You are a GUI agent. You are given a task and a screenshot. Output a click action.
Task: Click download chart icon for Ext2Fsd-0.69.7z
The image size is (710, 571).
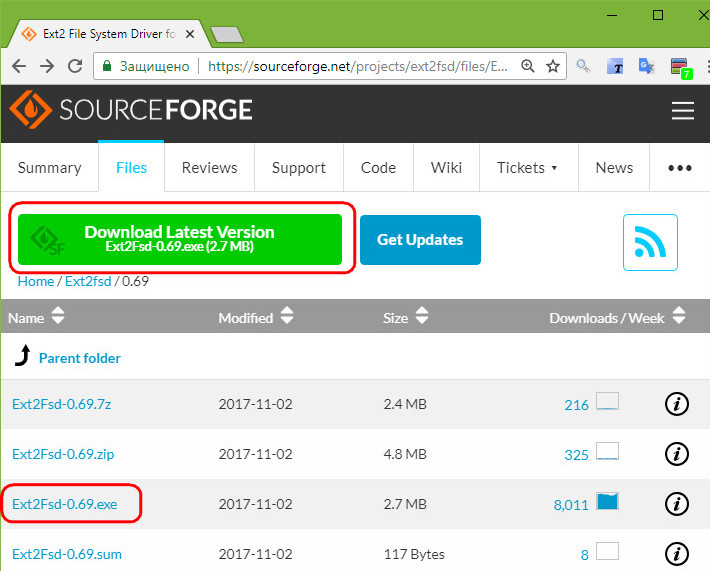pos(607,401)
